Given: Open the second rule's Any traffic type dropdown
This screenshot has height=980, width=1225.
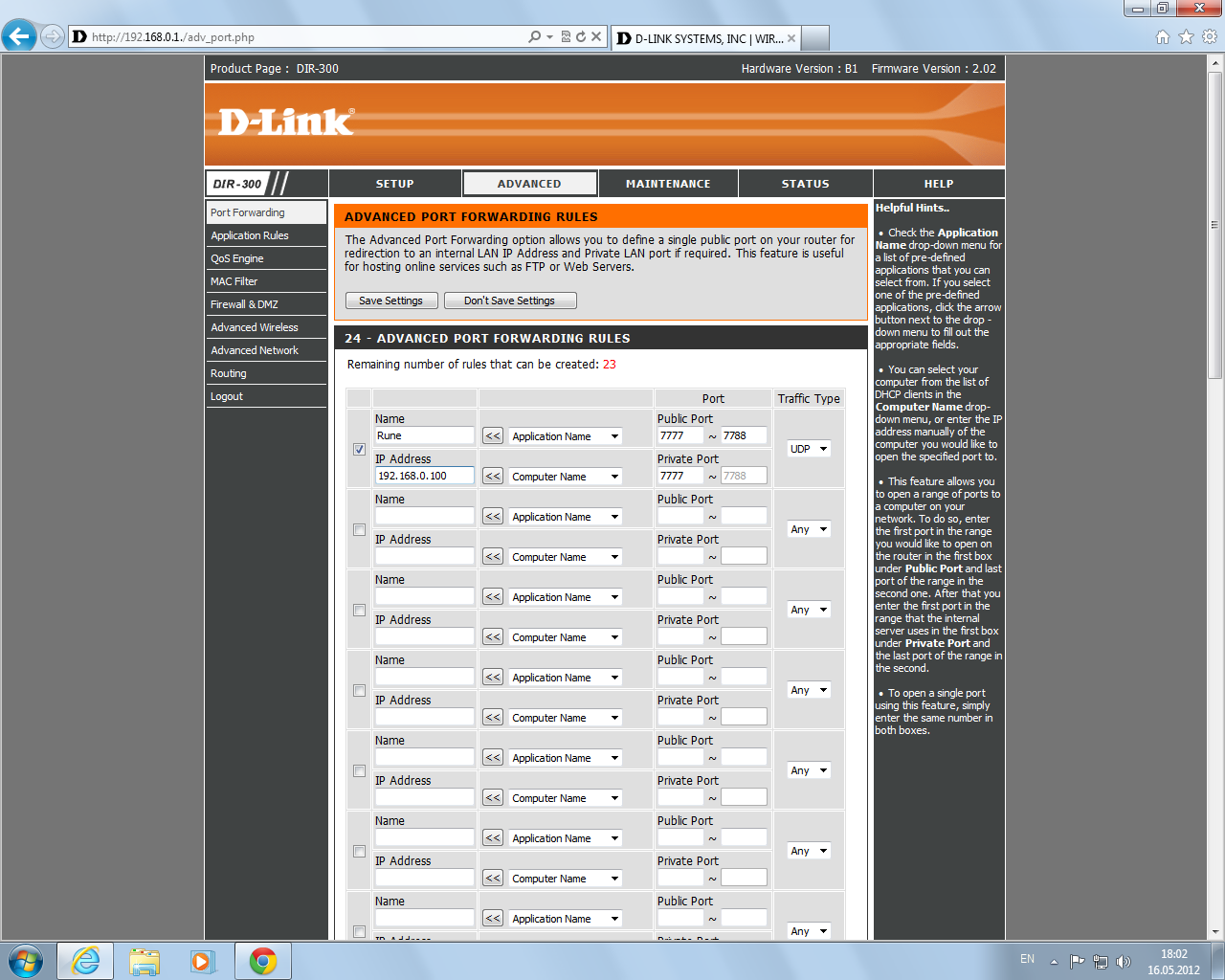Looking at the screenshot, I should pyautogui.click(x=809, y=529).
